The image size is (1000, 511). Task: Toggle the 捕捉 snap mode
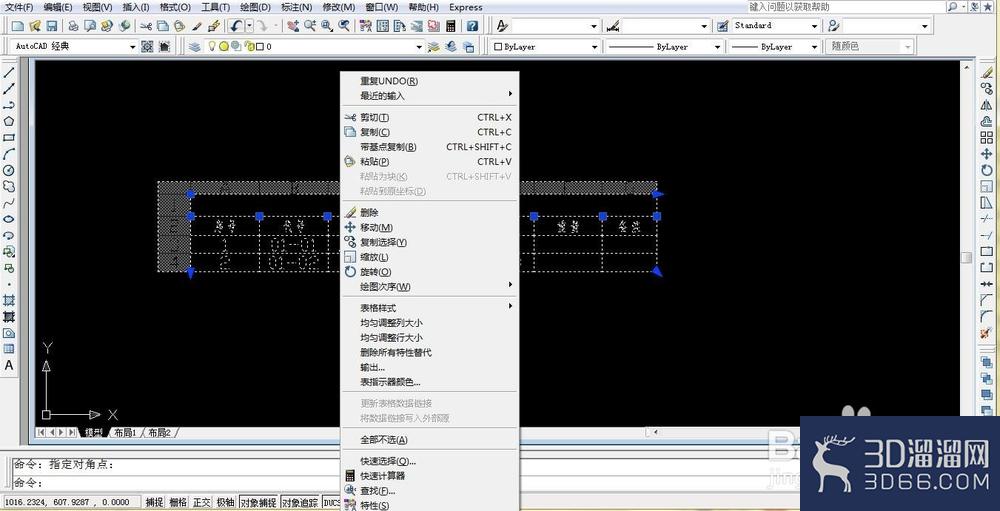(154, 503)
